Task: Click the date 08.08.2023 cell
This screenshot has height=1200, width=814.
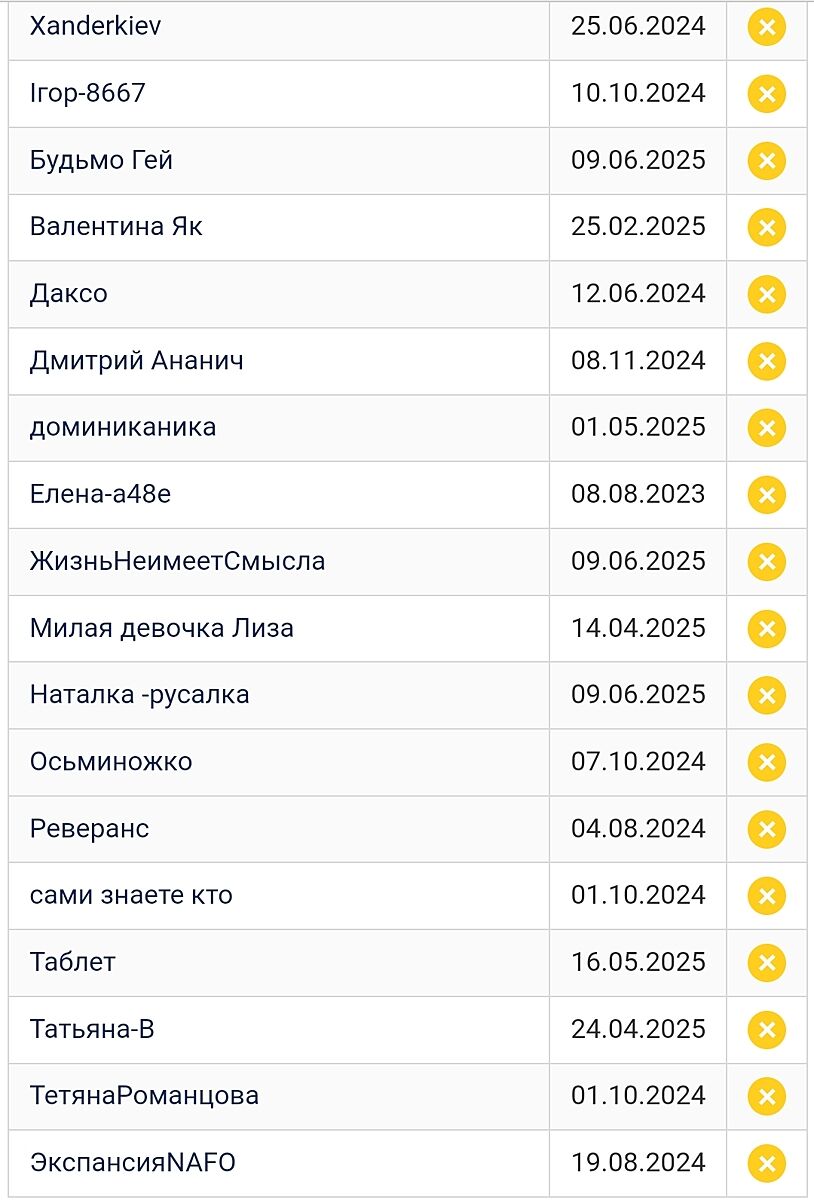Action: [x=638, y=495]
